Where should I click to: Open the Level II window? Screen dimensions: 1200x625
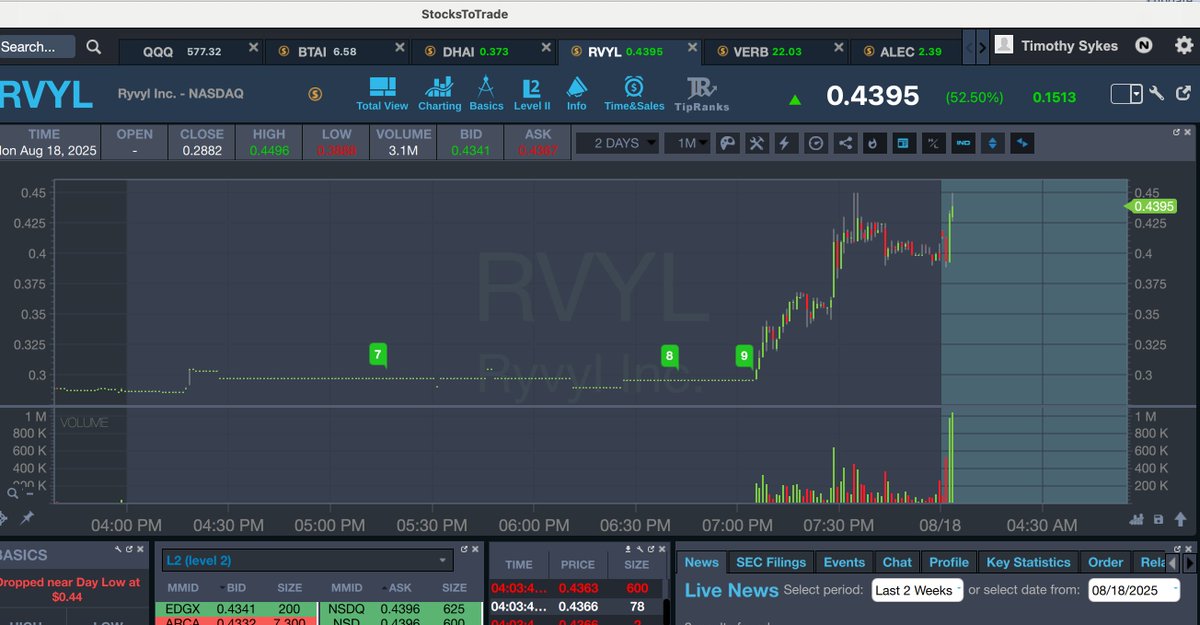point(532,93)
